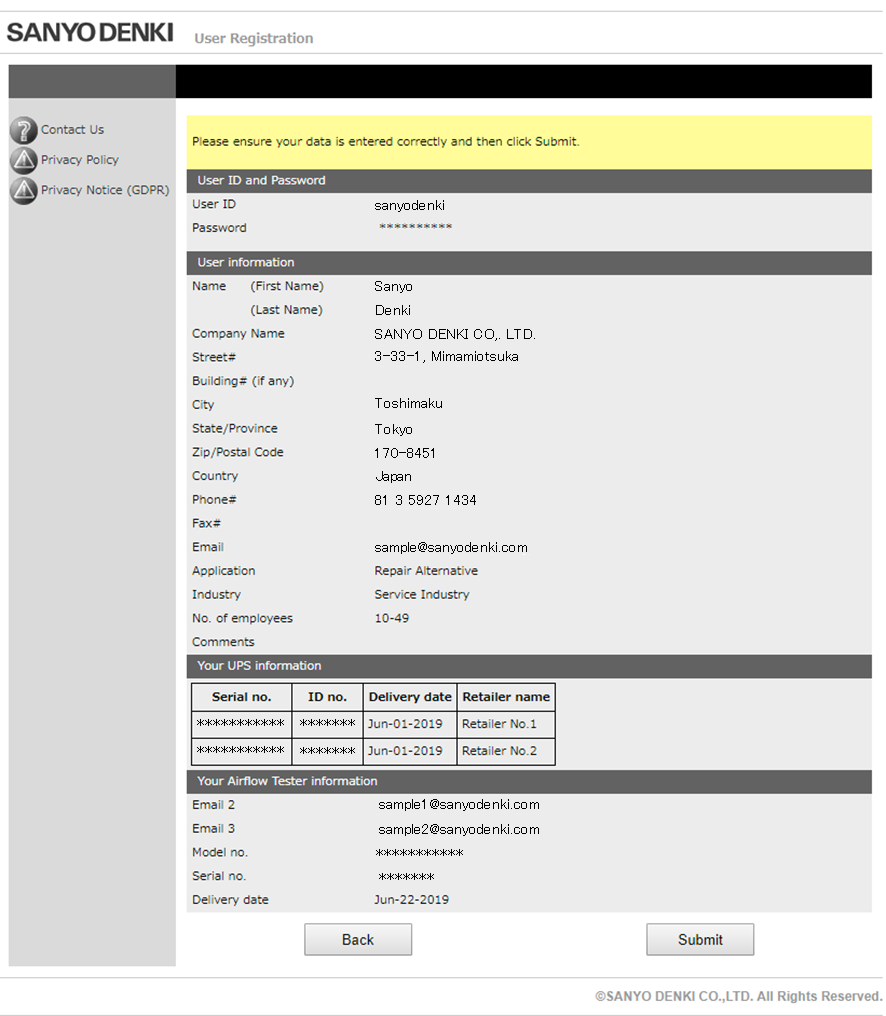
Task: Click the Serial no. column header
Action: click(x=242, y=697)
